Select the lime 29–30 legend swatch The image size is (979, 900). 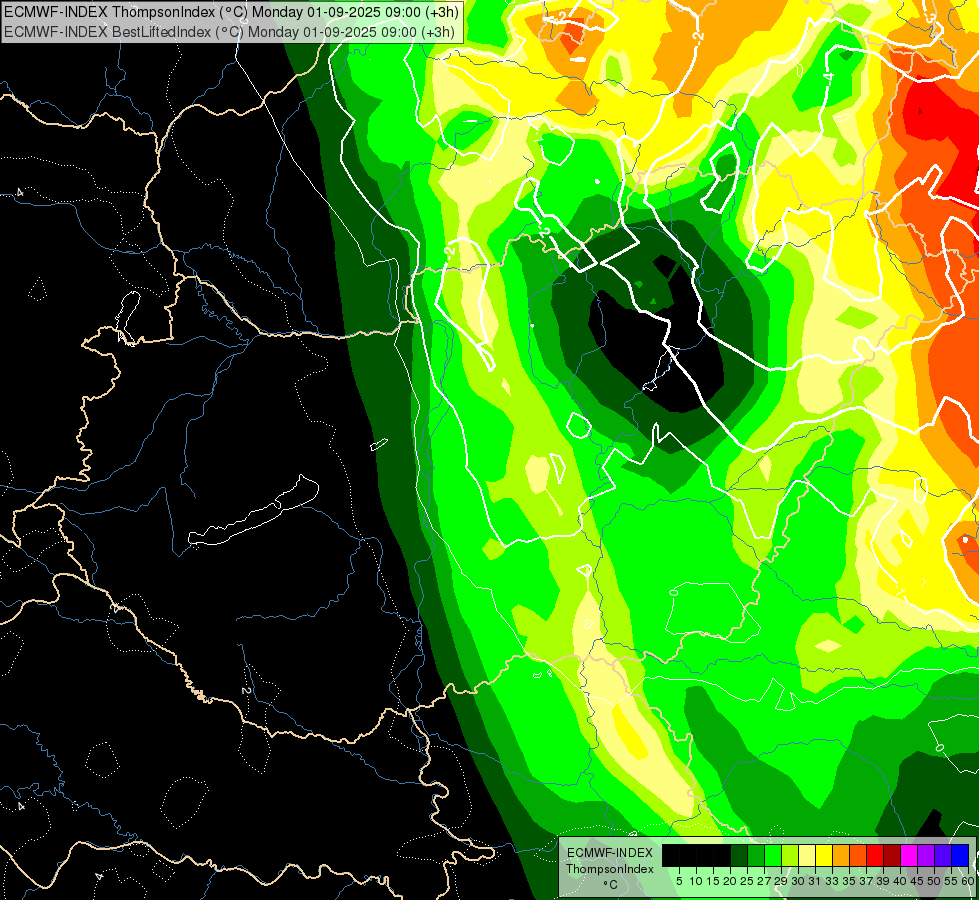(x=790, y=855)
